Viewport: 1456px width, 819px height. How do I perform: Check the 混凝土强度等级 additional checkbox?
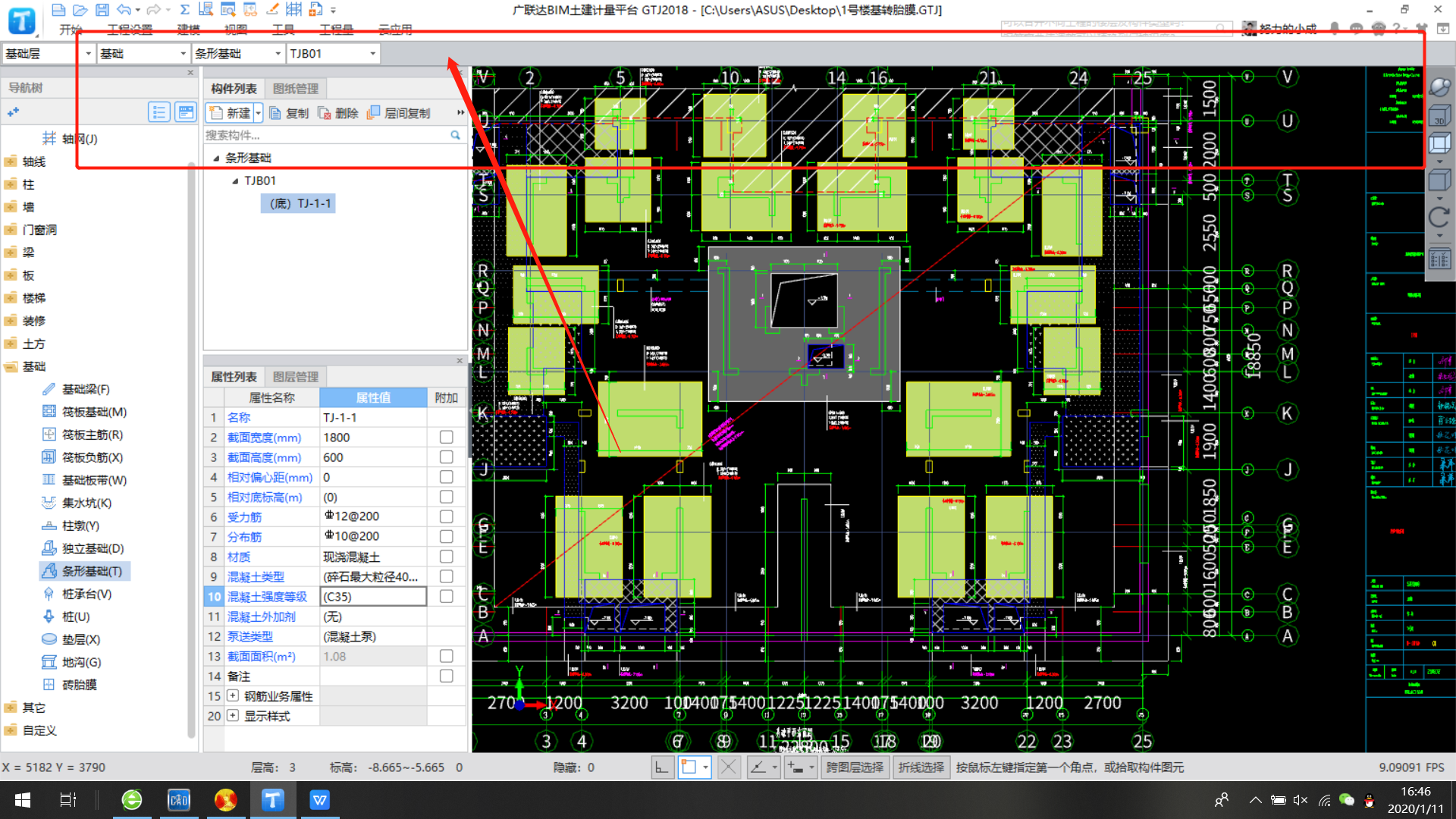click(x=447, y=596)
